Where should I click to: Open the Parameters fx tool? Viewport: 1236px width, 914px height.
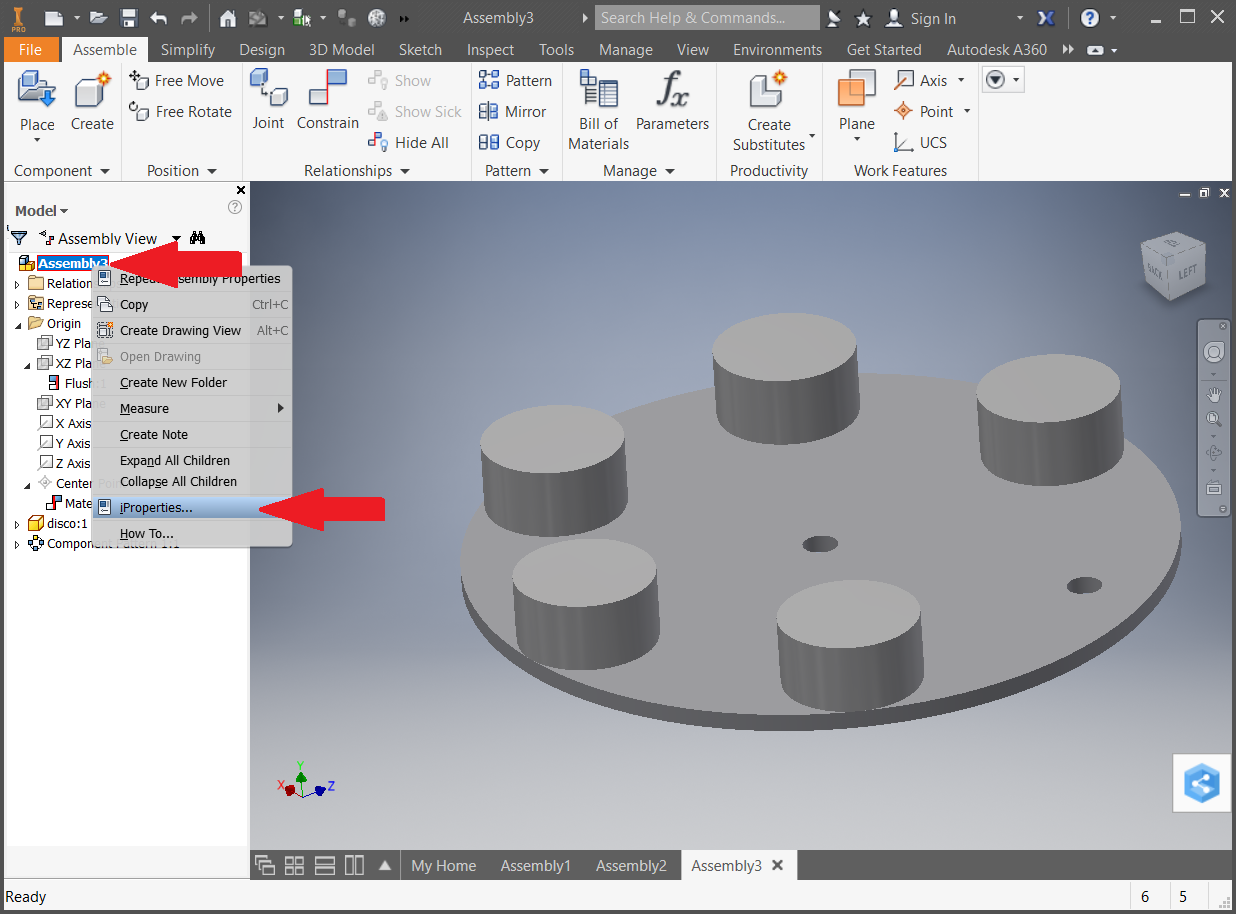(x=672, y=100)
